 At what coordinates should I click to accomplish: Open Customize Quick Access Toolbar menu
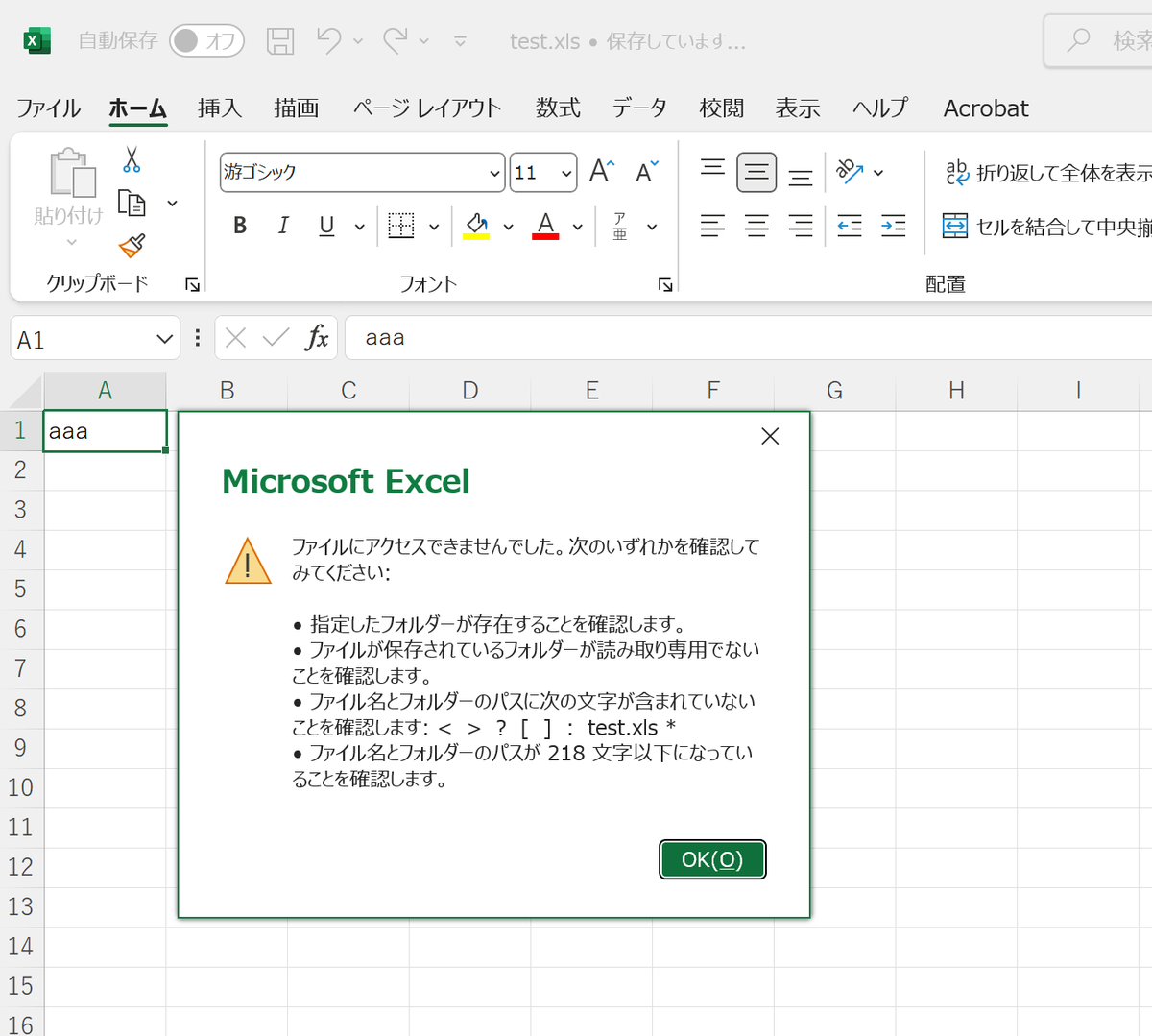point(461,41)
